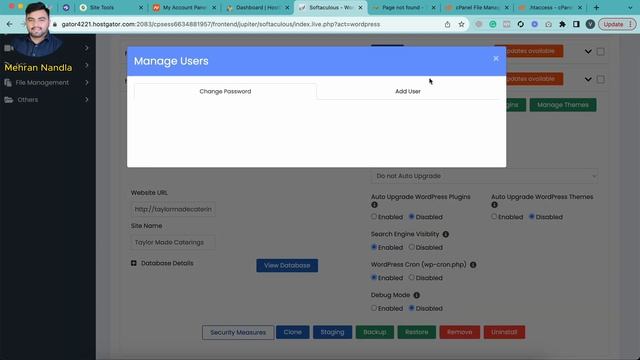Viewport: 640px width, 360px height.
Task: Close the Manage Users dialog
Action: (x=496, y=59)
